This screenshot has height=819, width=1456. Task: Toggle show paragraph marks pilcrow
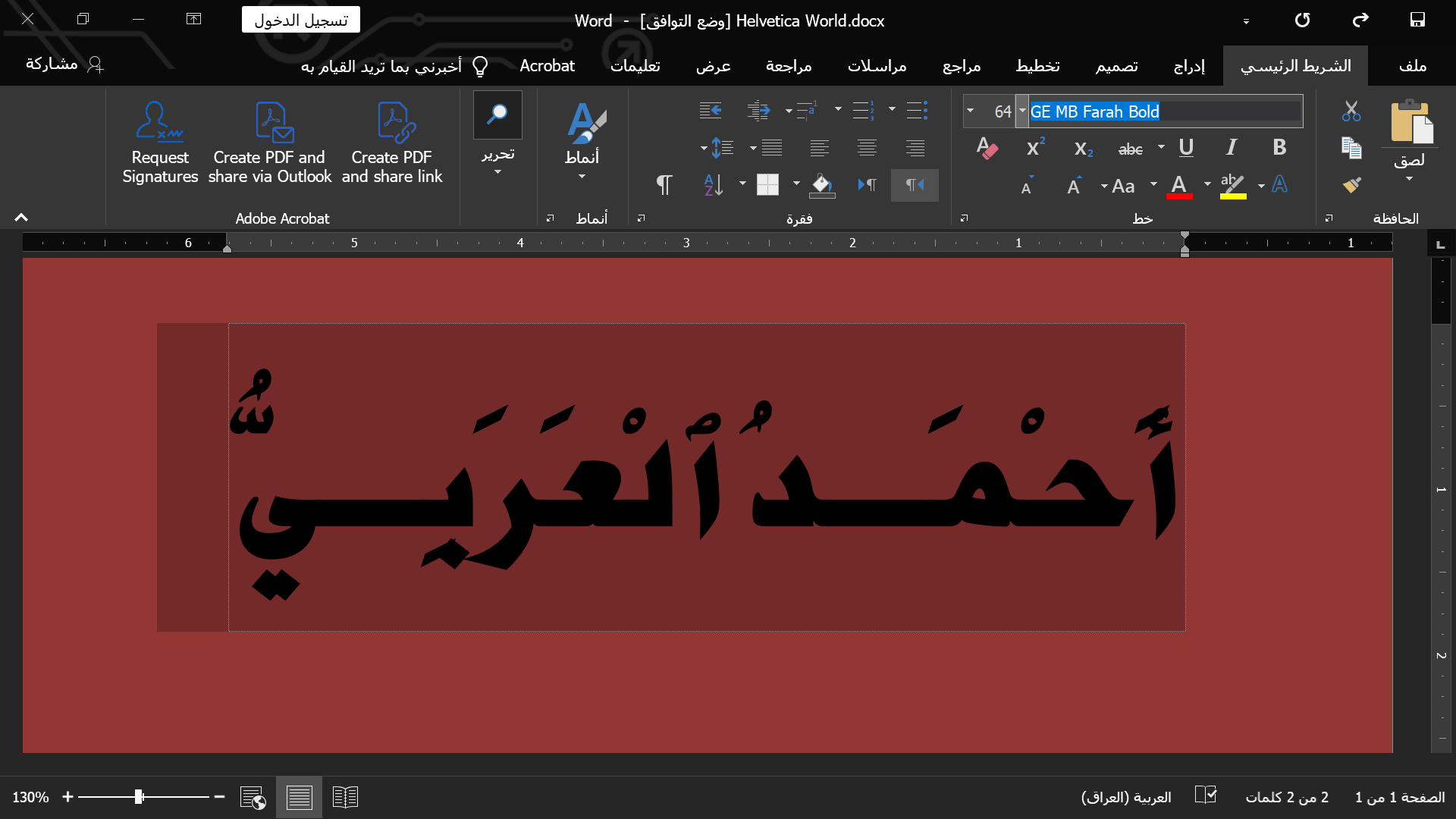(x=664, y=185)
